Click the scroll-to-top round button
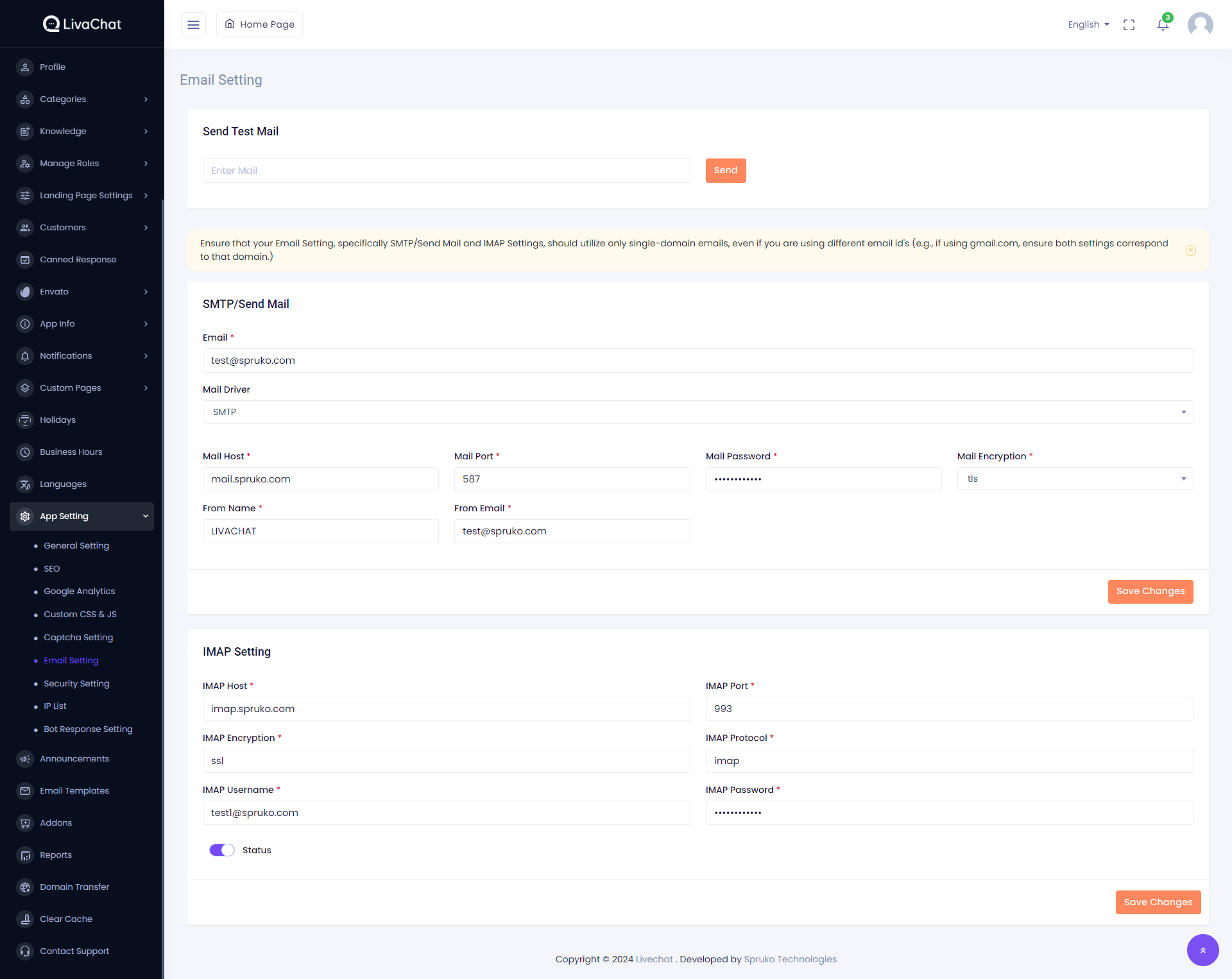The width and height of the screenshot is (1232, 979). tap(1202, 950)
